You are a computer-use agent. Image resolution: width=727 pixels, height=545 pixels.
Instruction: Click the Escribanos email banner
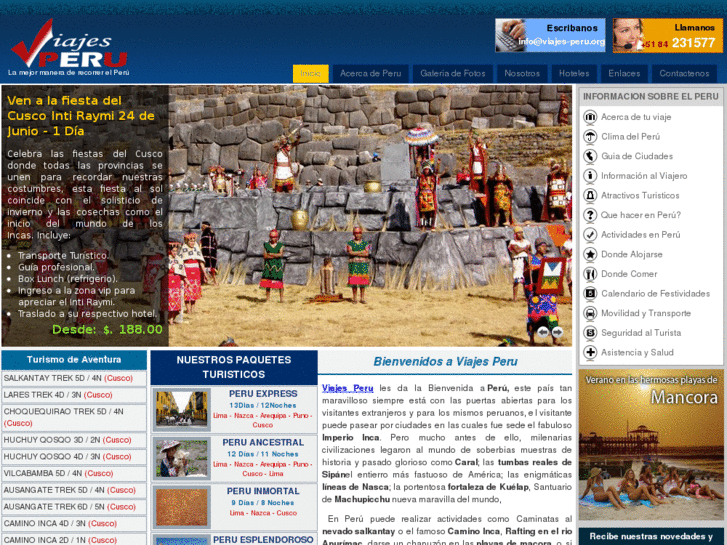point(550,35)
